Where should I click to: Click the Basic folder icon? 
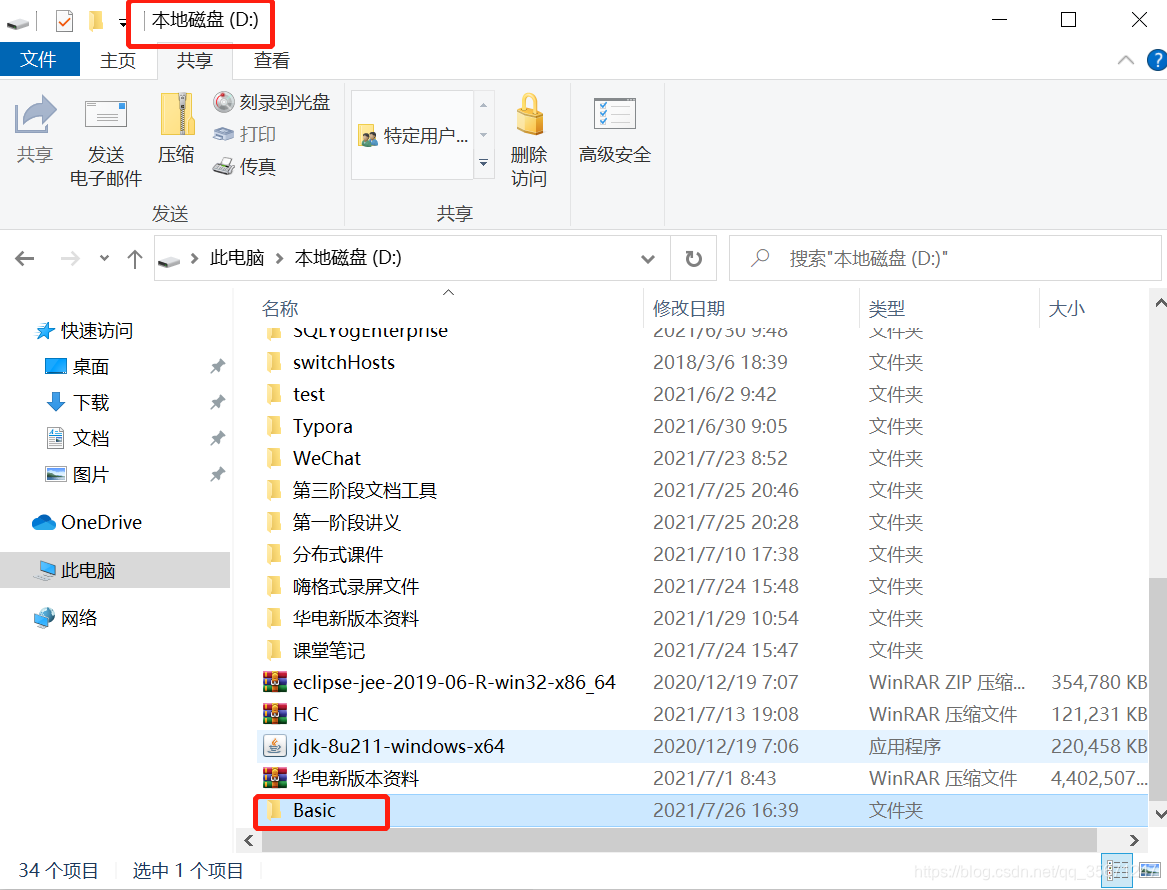(x=275, y=810)
